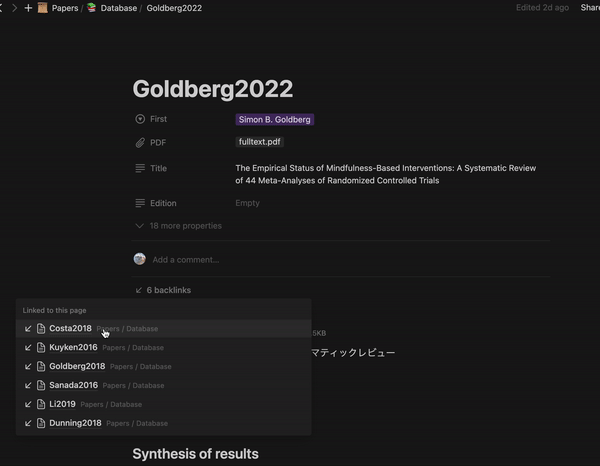Click the Edition property icon

pyautogui.click(x=140, y=203)
